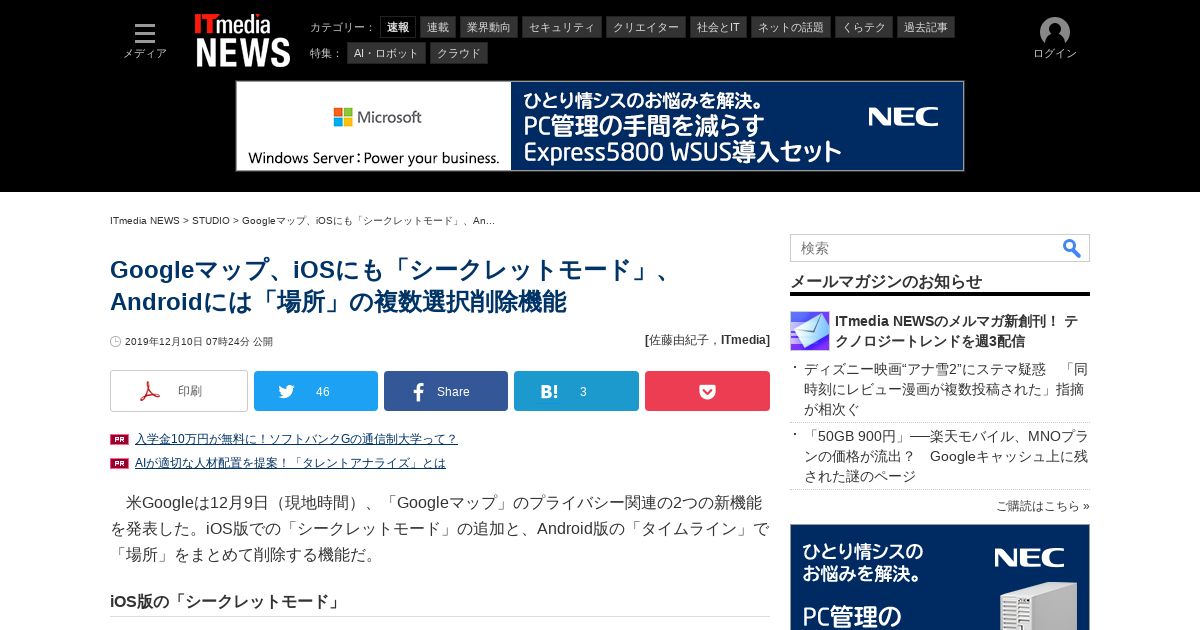Click the author 佐藤由紀子，ITmedia text
The width and height of the screenshot is (1200, 630).
(708, 340)
